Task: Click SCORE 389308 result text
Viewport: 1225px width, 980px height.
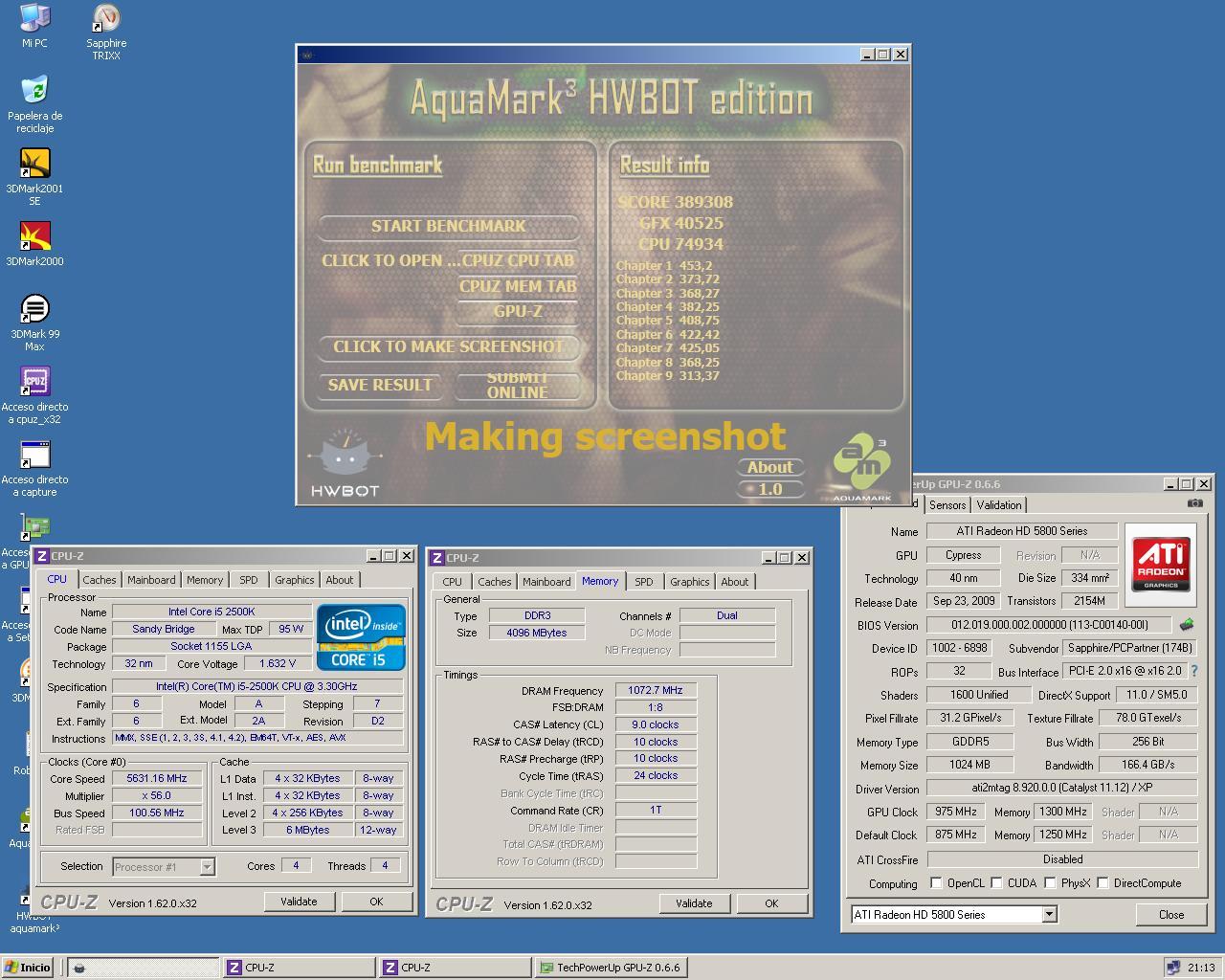Action: pyautogui.click(x=675, y=202)
